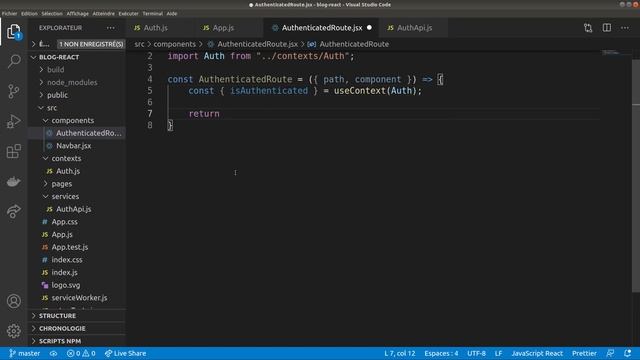Viewport: 640px width, 360px height.
Task: Open the Aide menu
Action: pos(172,13)
